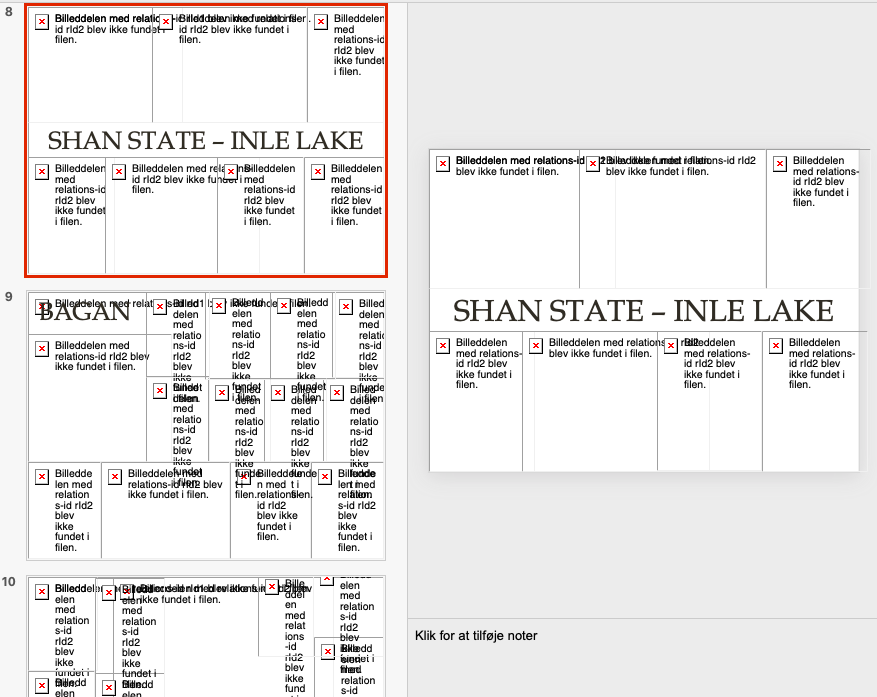Click the BAGAN title on slide 9 thumbnail

click(84, 312)
